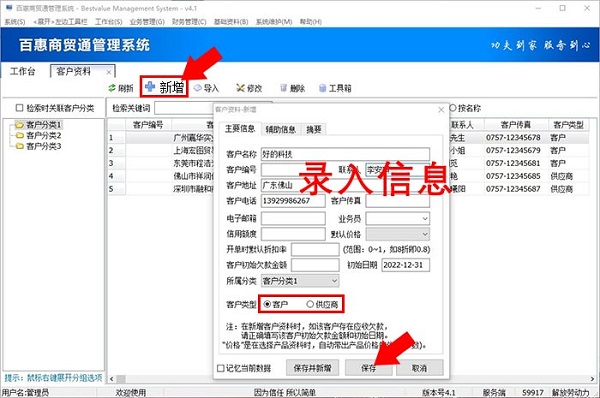Click the 初始日期 date field
This screenshot has width=600, height=398.
click(x=406, y=265)
